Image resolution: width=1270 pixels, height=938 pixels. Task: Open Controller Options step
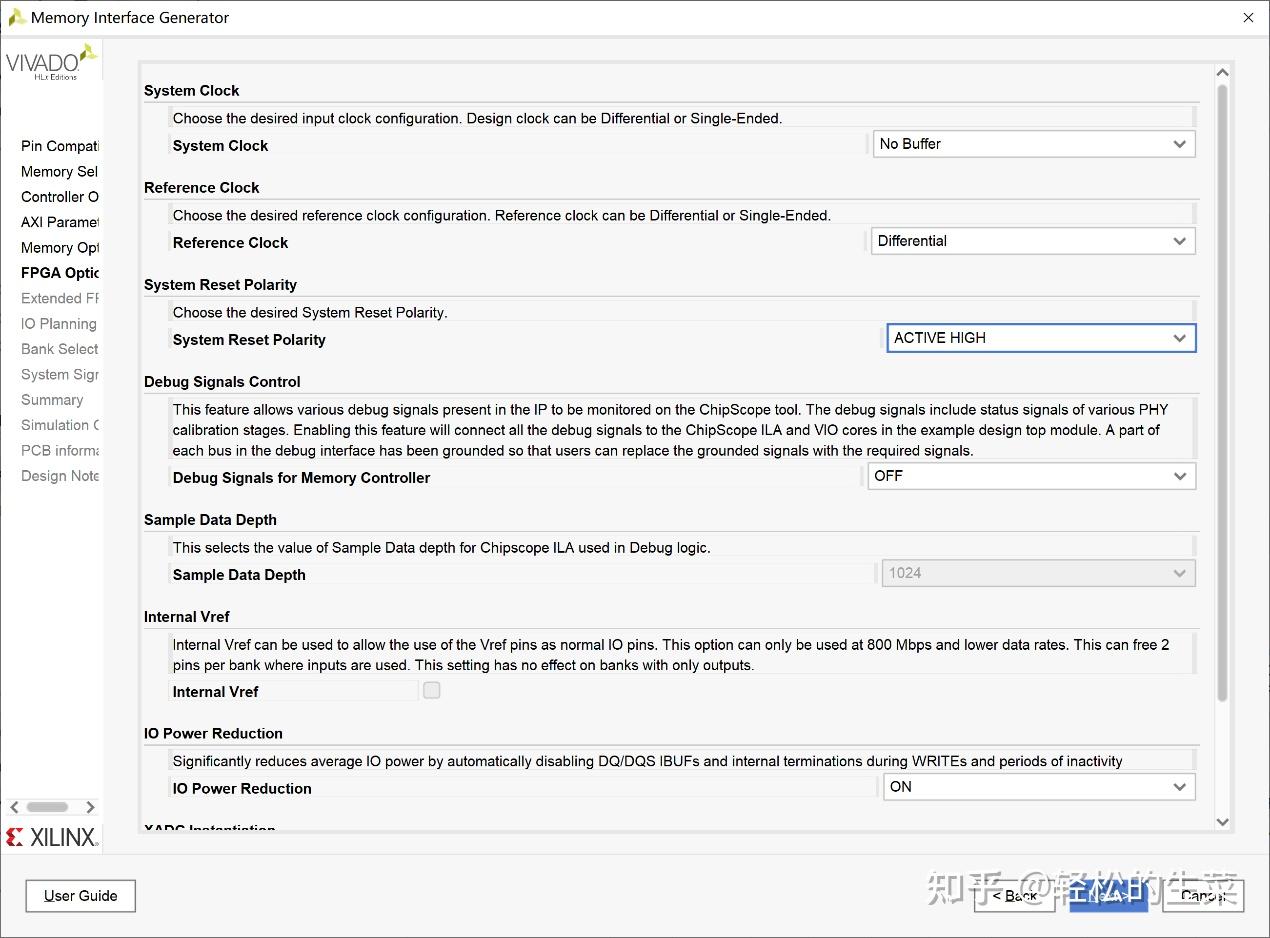click(60, 197)
